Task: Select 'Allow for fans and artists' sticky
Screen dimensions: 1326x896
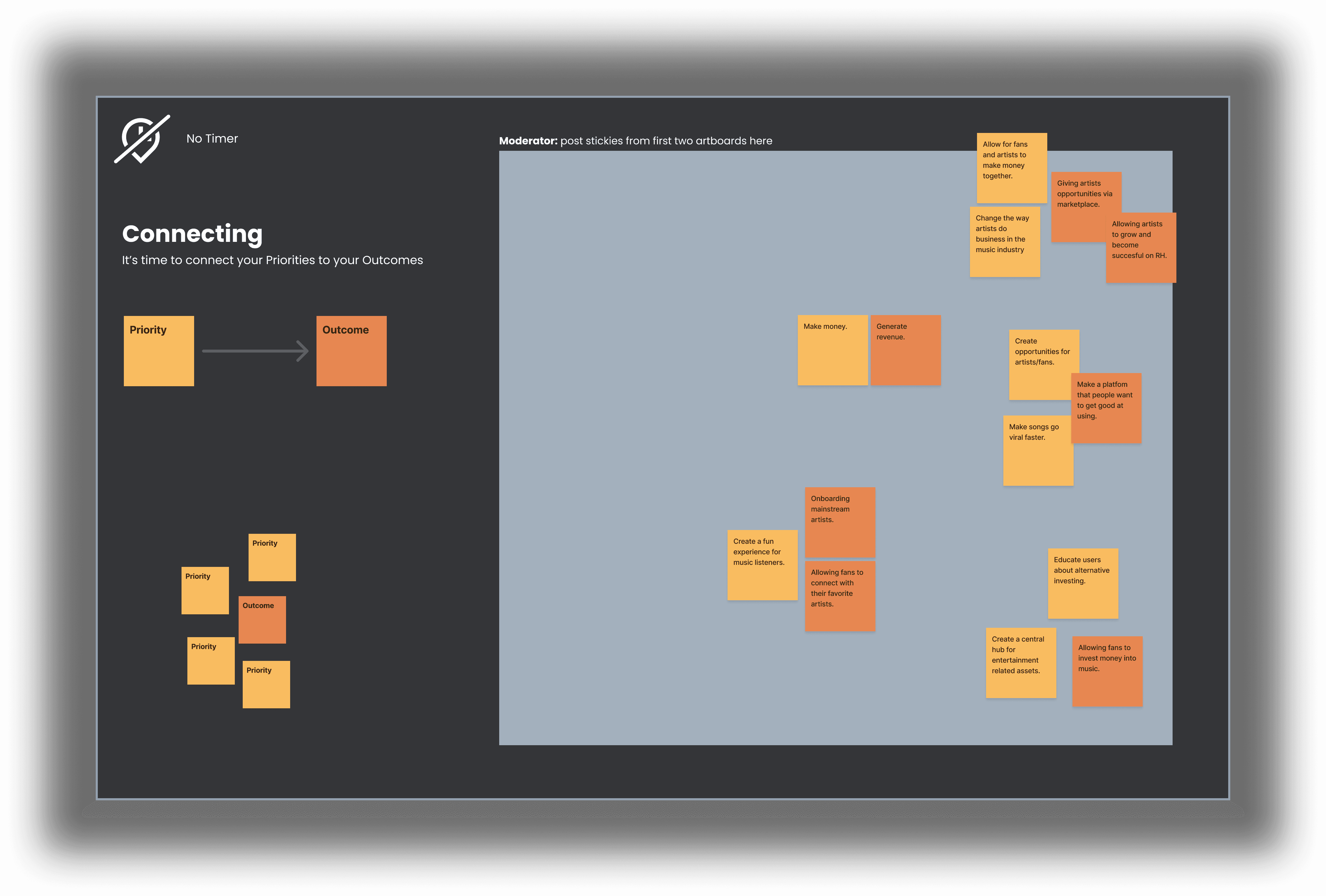Action: pos(1011,168)
